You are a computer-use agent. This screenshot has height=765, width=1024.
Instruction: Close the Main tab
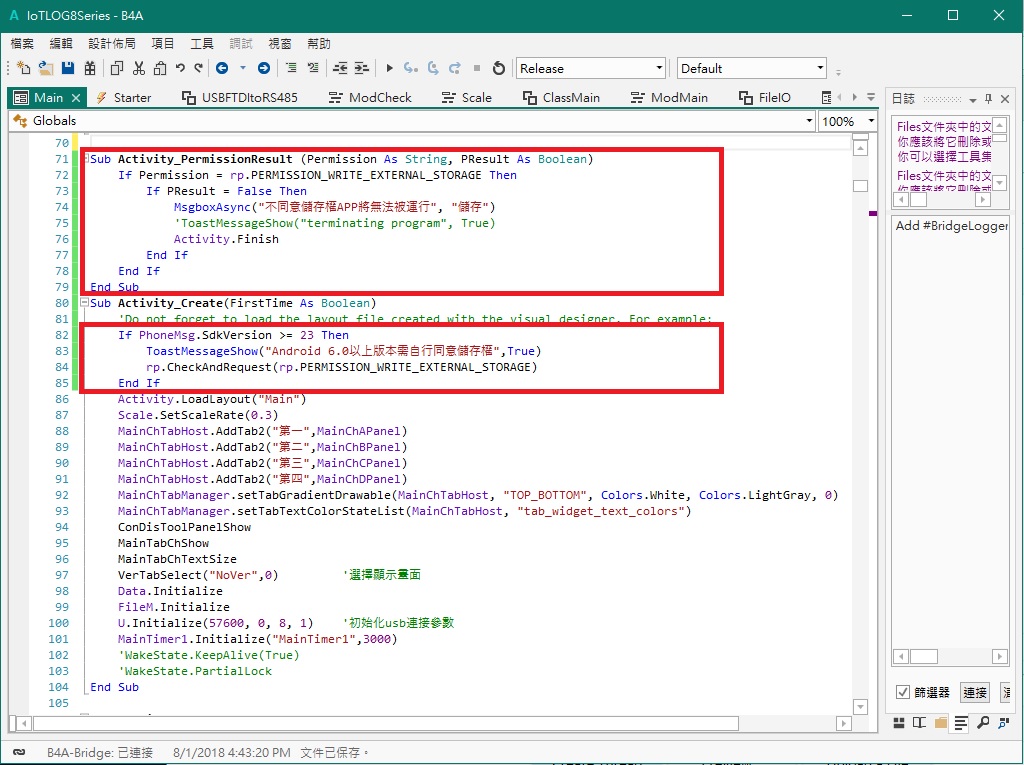[76, 97]
